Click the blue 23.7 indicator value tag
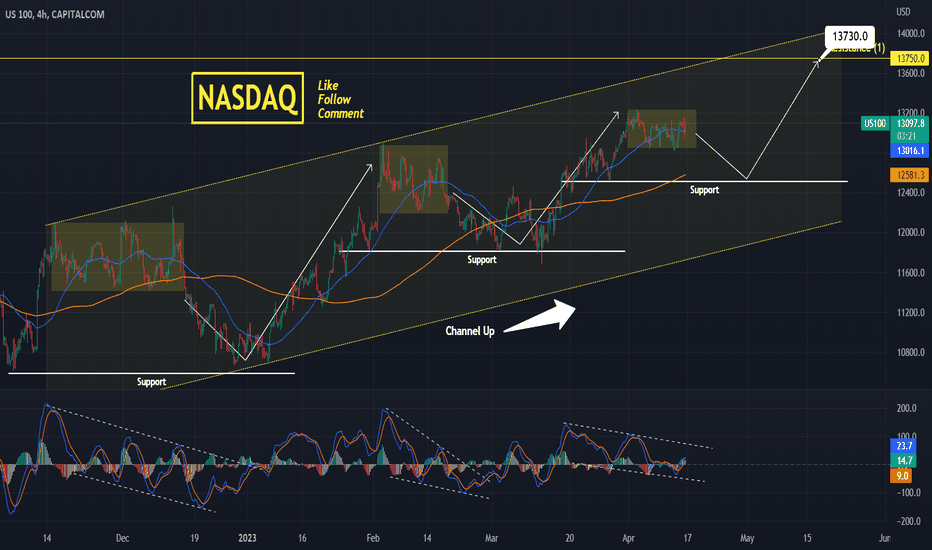 pos(903,445)
